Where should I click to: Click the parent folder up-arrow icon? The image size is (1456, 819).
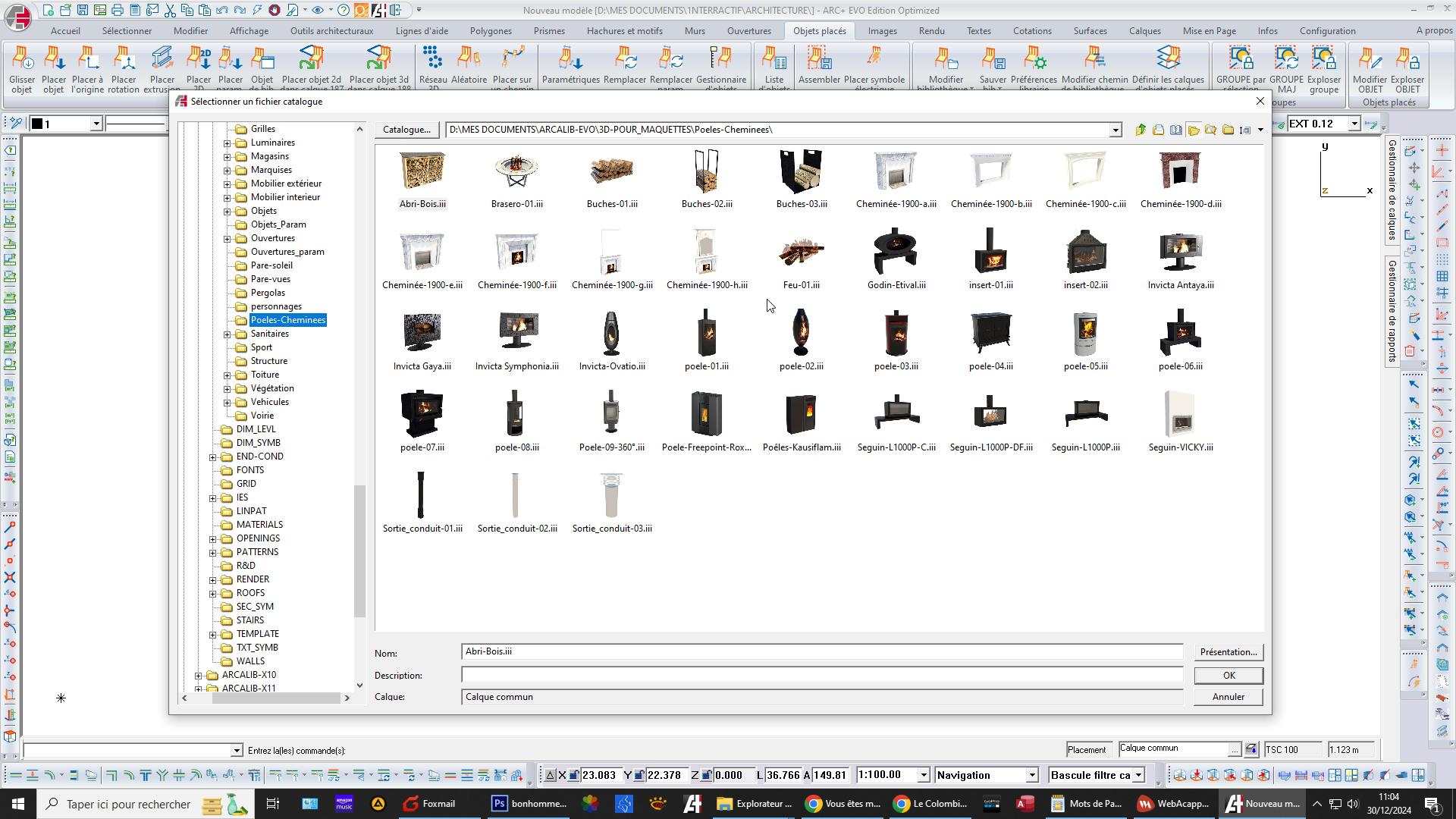point(1141,130)
